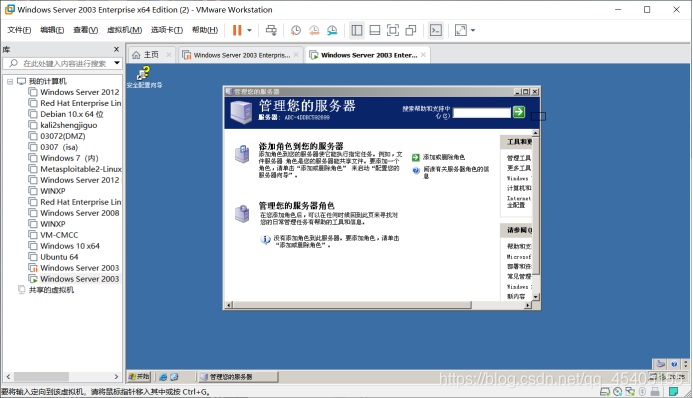Click the hard disk status icon

[605, 391]
